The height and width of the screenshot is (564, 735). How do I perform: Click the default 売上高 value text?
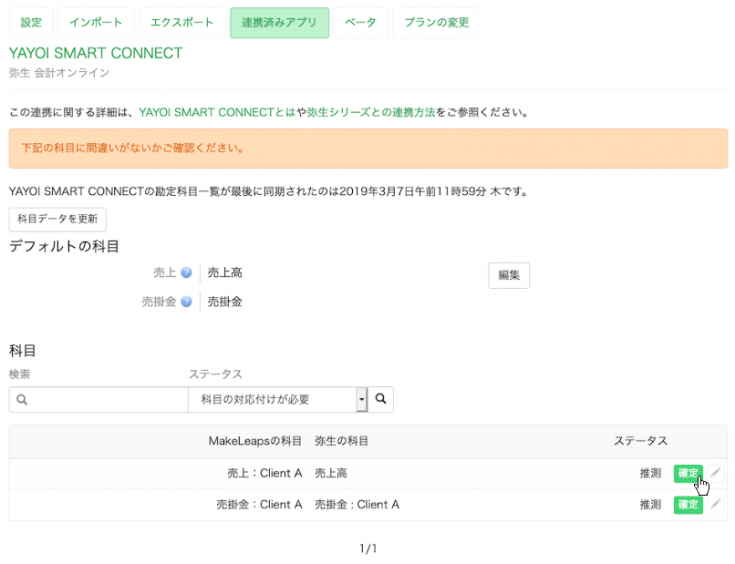[225, 273]
